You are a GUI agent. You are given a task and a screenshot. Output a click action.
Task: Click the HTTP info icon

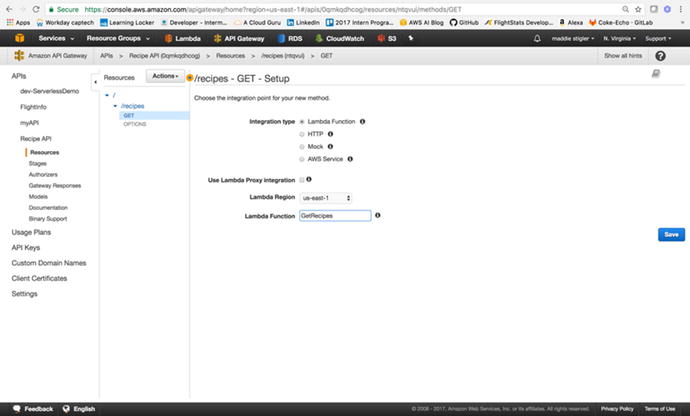coord(330,134)
